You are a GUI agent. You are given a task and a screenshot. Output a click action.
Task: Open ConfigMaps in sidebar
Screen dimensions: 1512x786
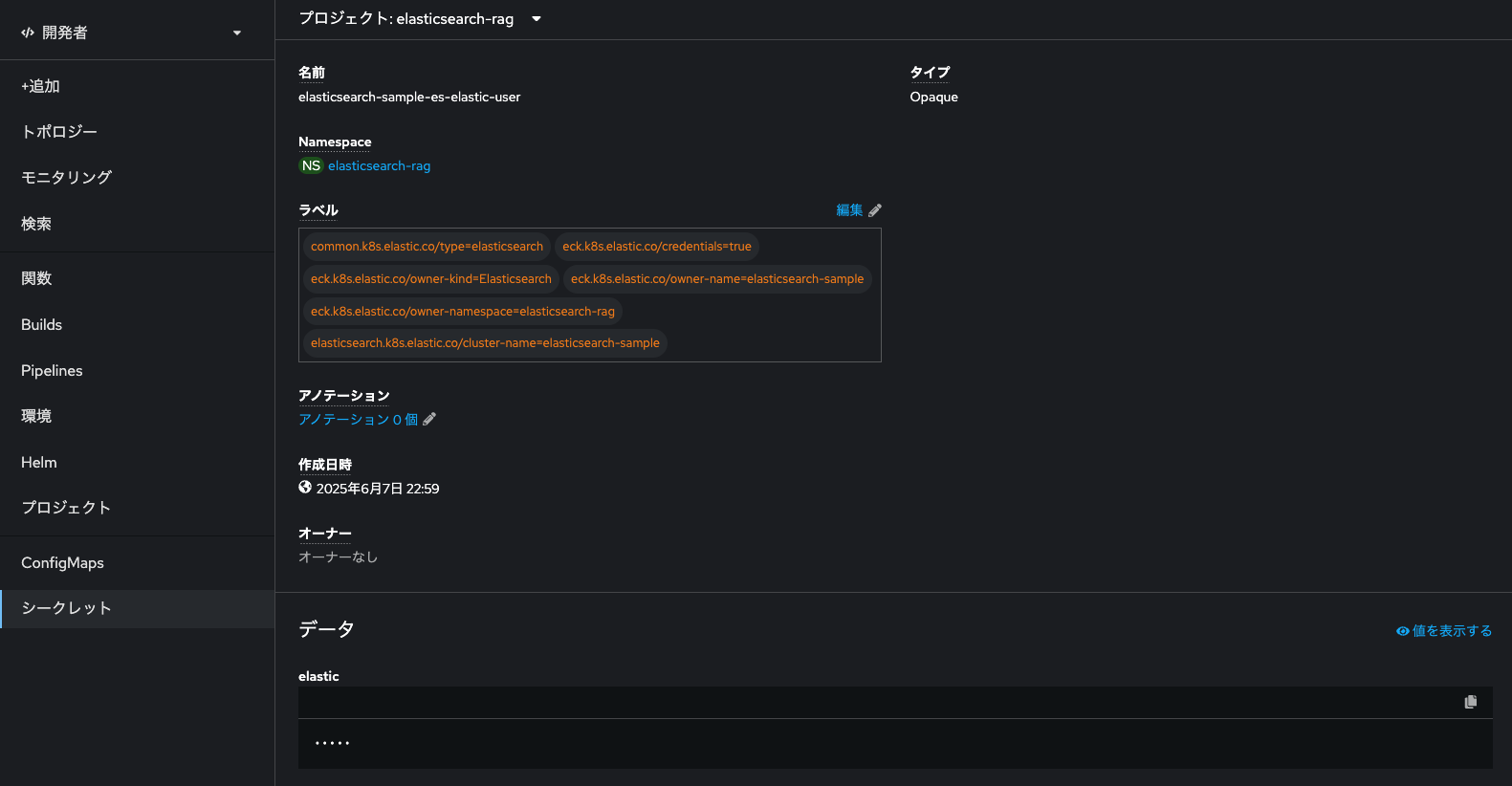tap(137, 562)
